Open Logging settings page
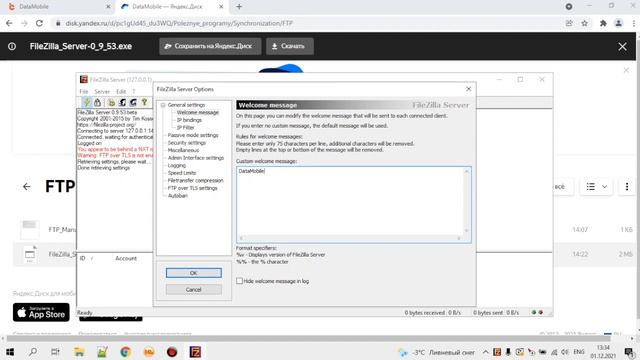 [x=176, y=165]
